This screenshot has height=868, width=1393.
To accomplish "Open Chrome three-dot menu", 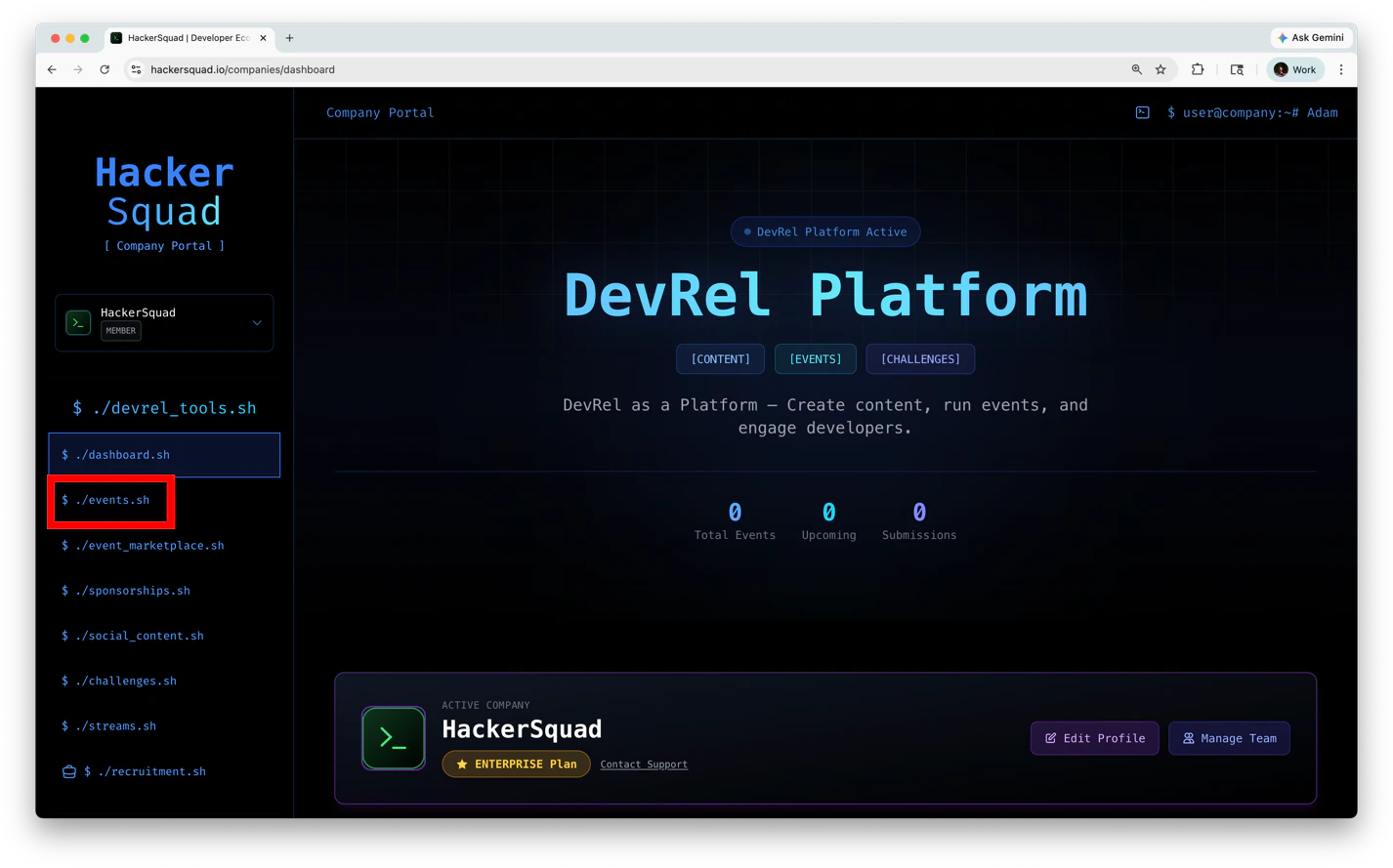I will pos(1341,69).
